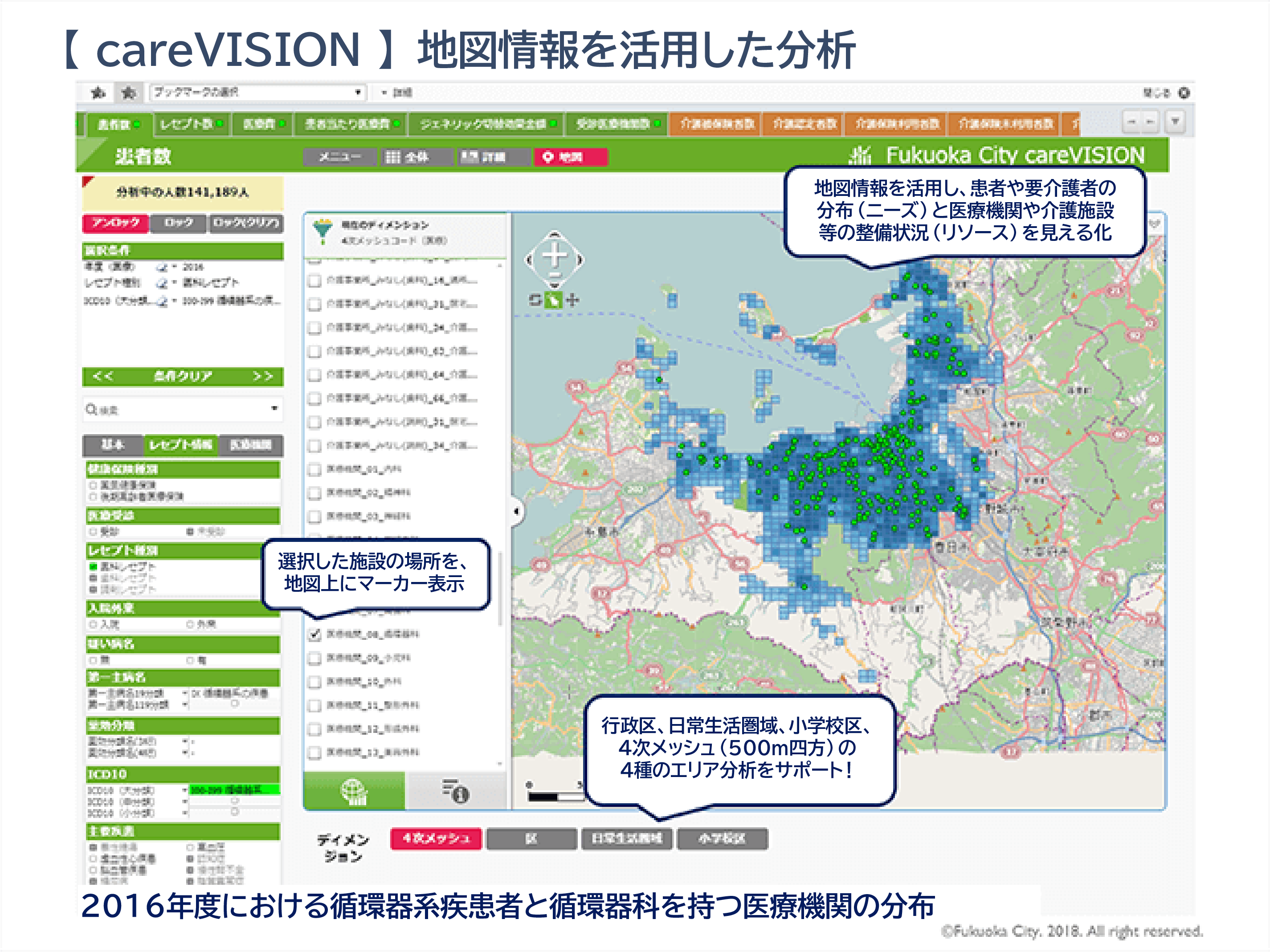Open the tab list dropdown at top right
Viewport: 1270px width, 952px height.
tap(1175, 122)
